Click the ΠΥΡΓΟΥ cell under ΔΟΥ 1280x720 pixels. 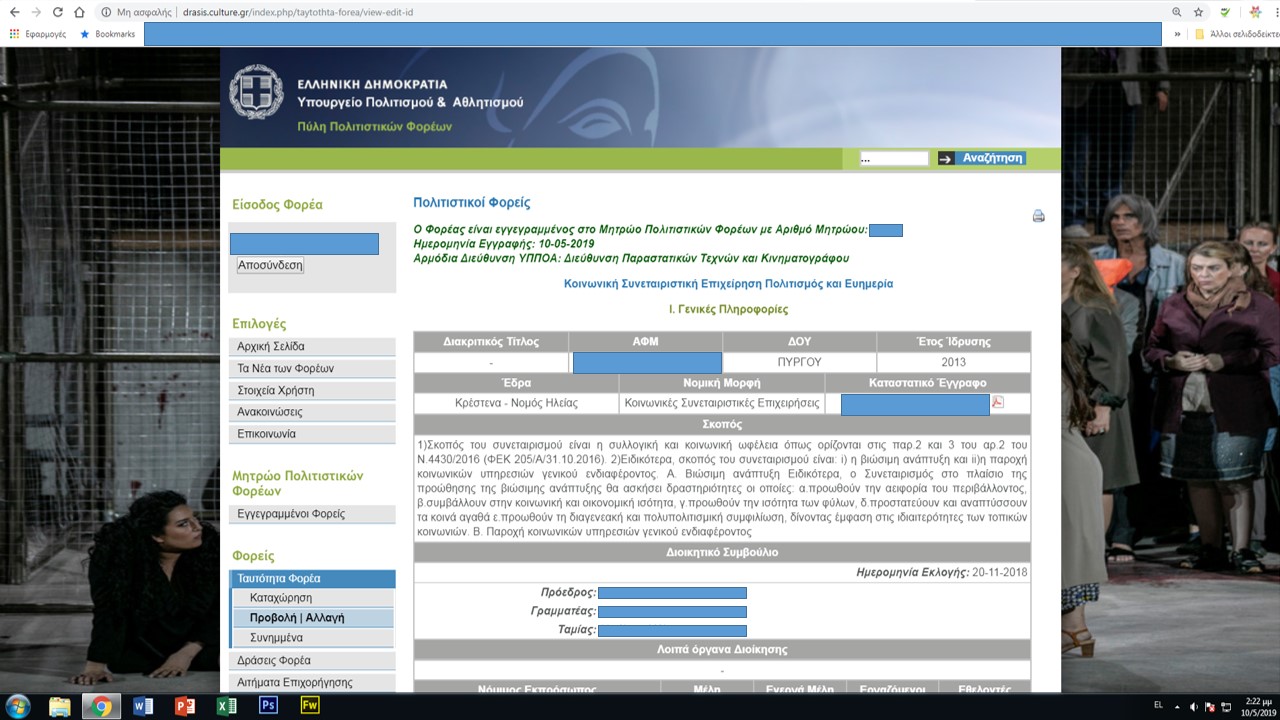click(x=799, y=362)
